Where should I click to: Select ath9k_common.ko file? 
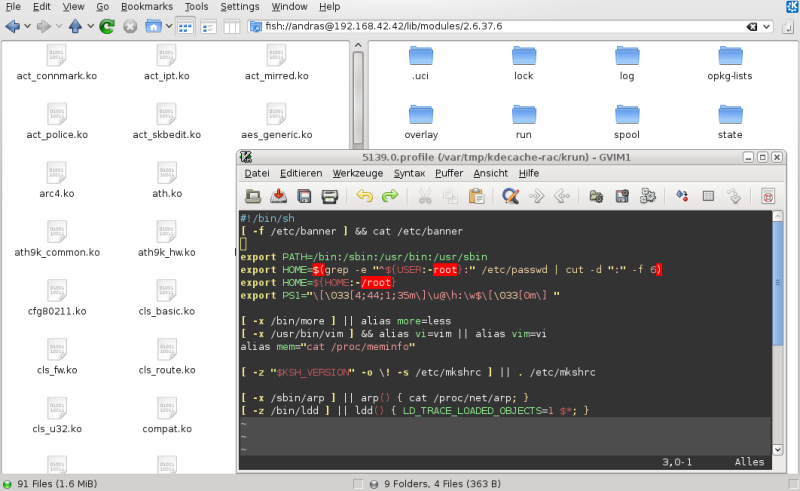57,240
